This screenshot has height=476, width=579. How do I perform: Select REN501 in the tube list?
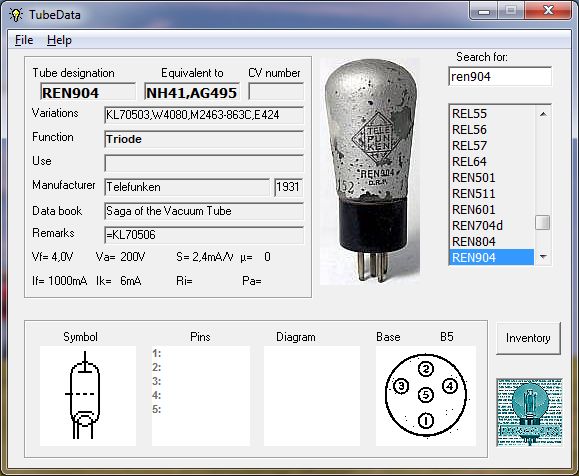click(x=491, y=177)
